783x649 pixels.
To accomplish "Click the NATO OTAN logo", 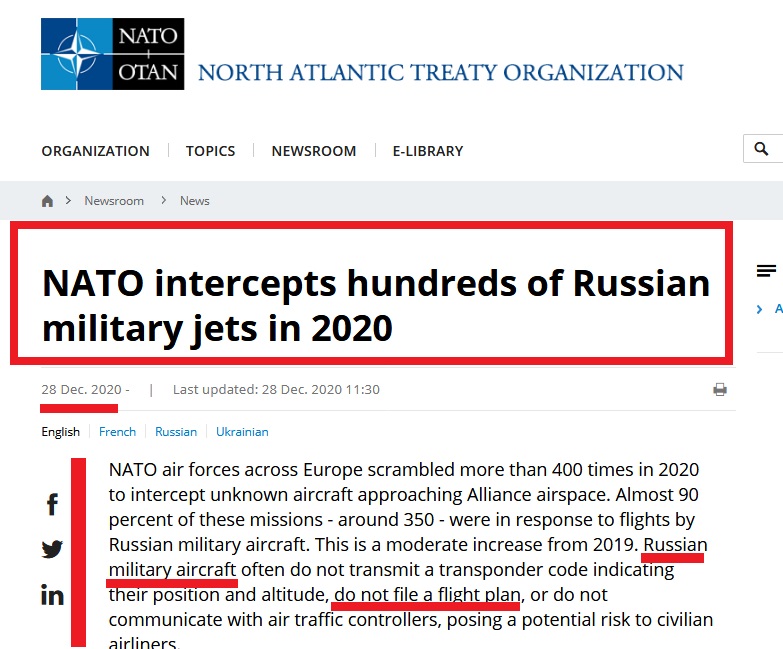I will point(112,55).
